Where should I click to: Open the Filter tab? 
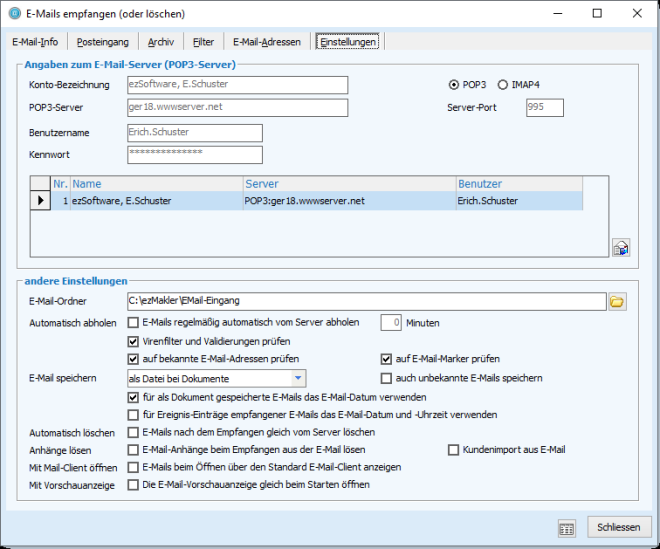(x=203, y=42)
